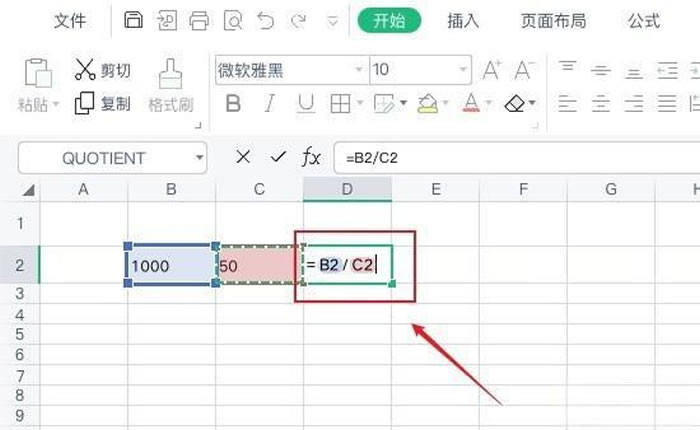700x430 pixels.
Task: Click cell C2 containing 50
Action: 259,265
